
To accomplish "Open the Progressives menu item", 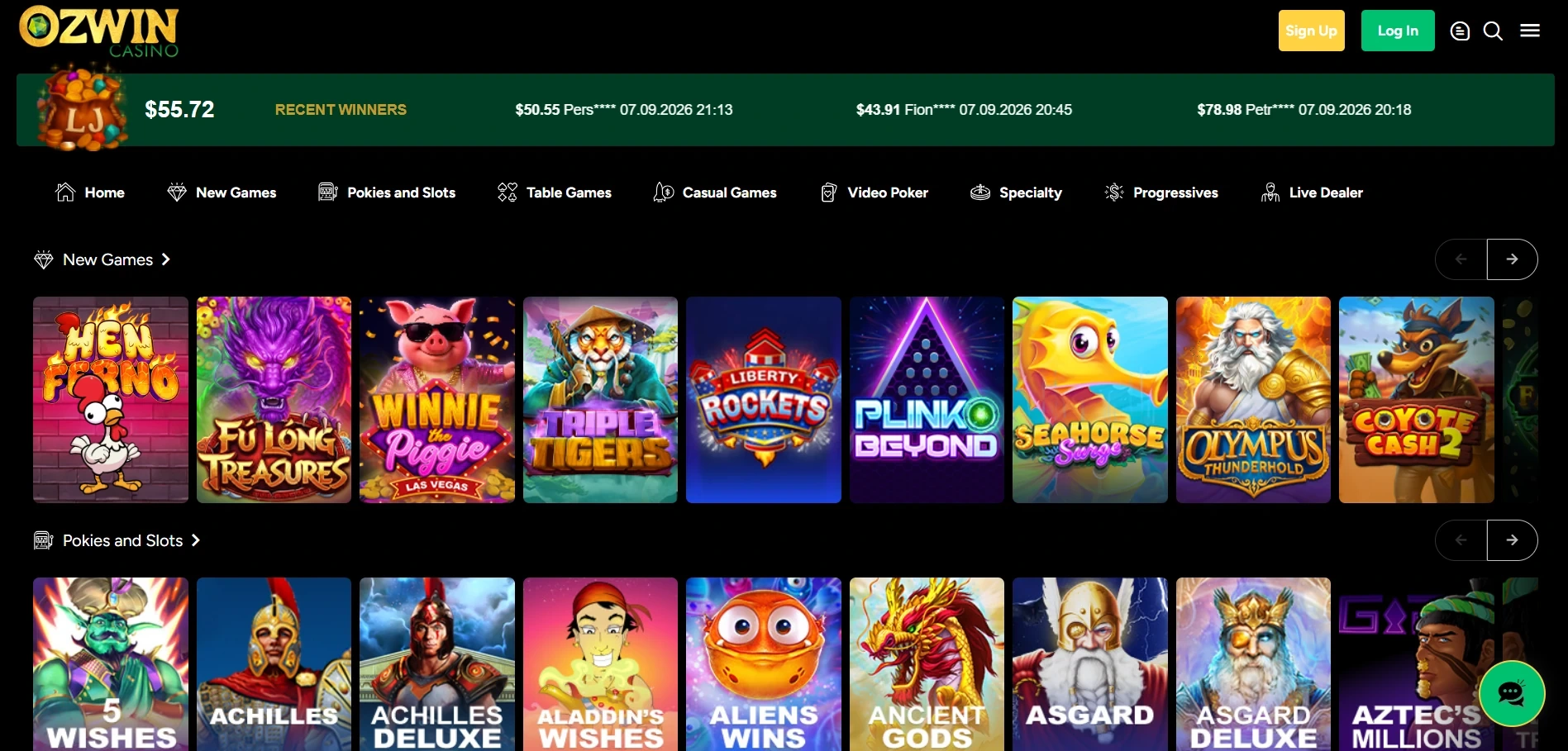I will click(x=1161, y=193).
